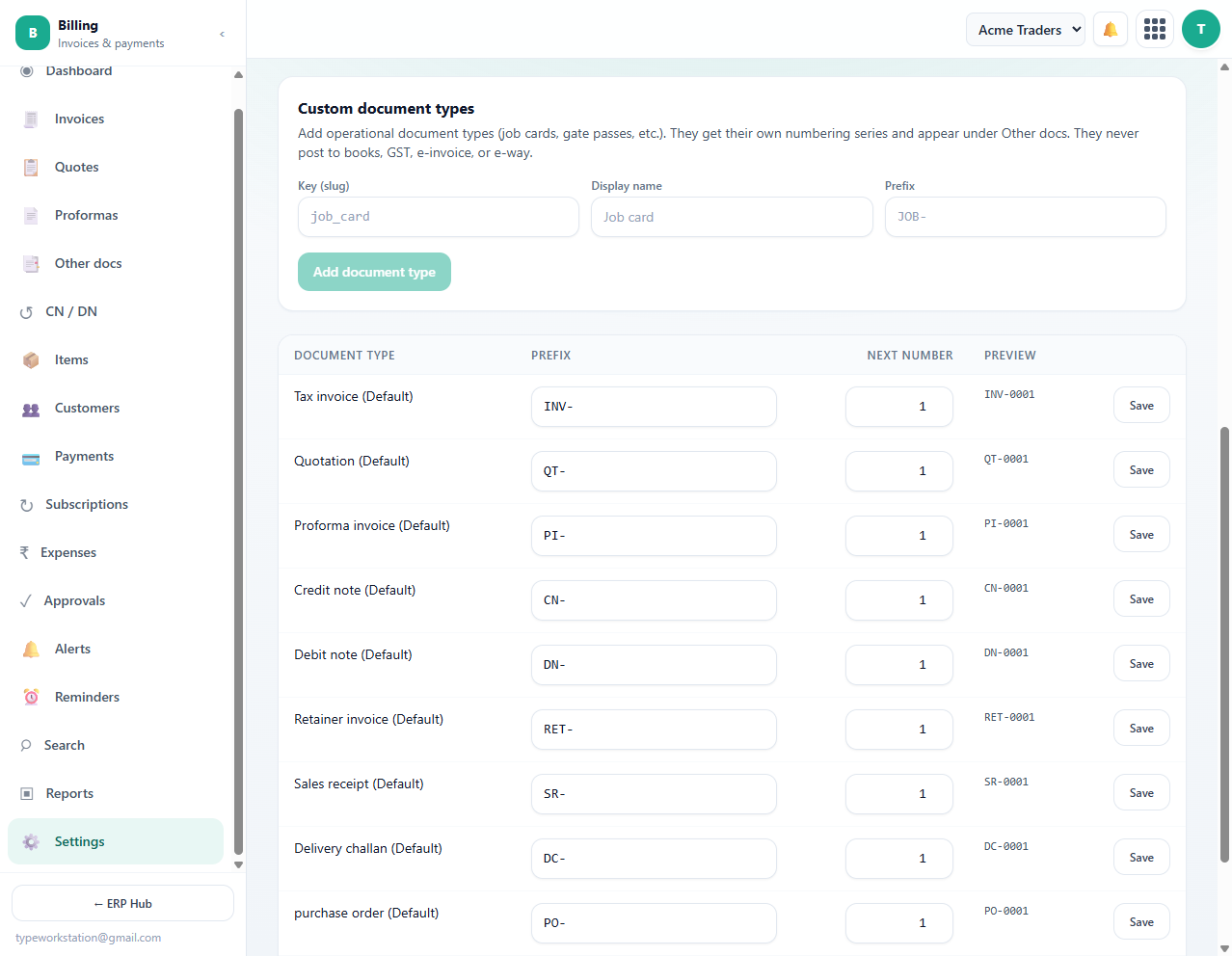Collapse the sidebar with chevron

(223, 34)
